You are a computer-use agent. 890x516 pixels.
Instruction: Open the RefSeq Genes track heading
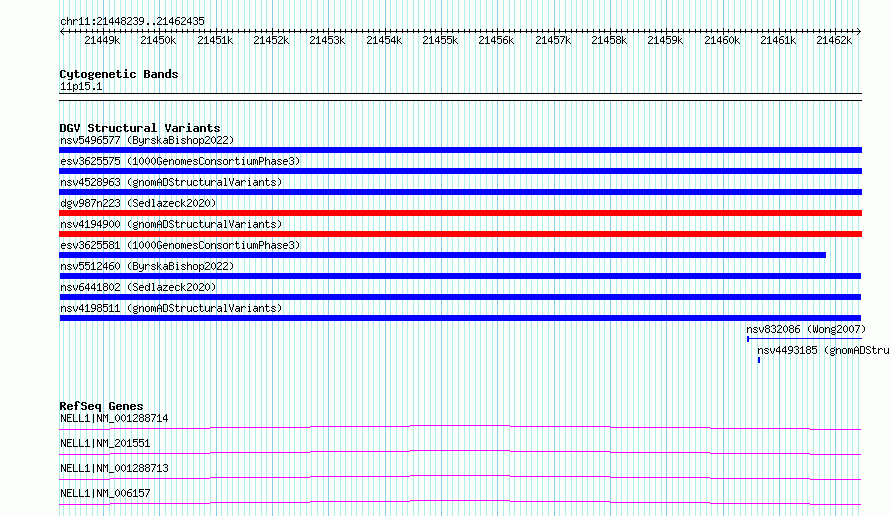tap(101, 406)
